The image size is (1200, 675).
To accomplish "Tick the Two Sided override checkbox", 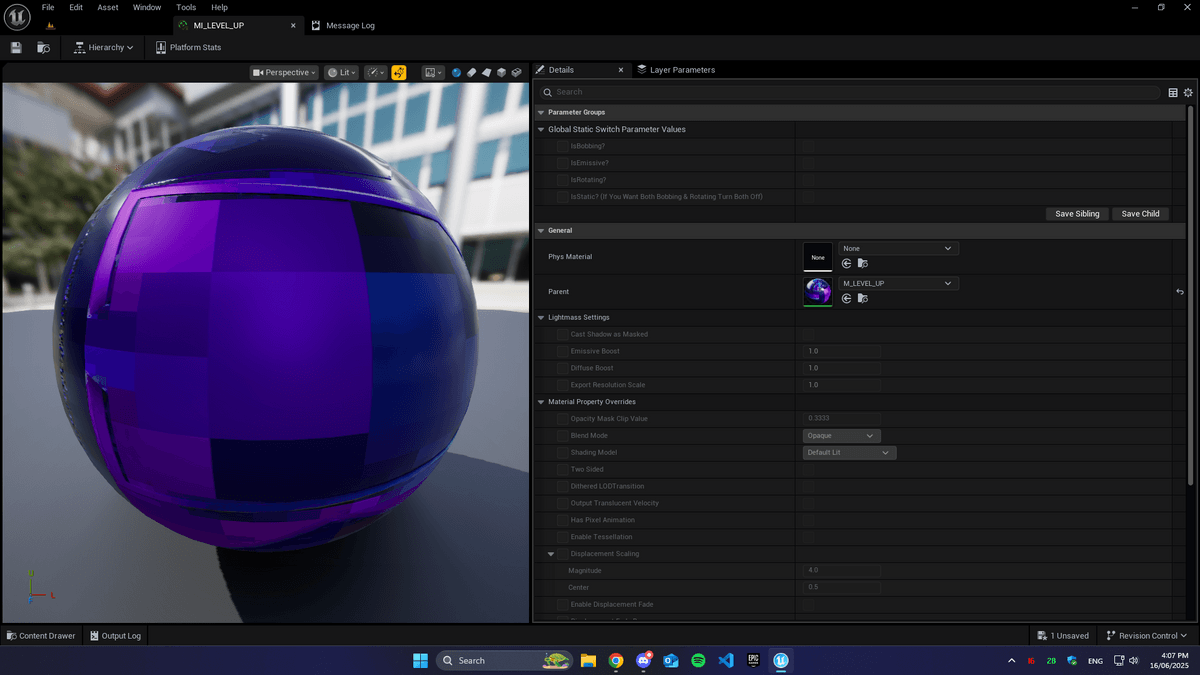I will click(563, 469).
